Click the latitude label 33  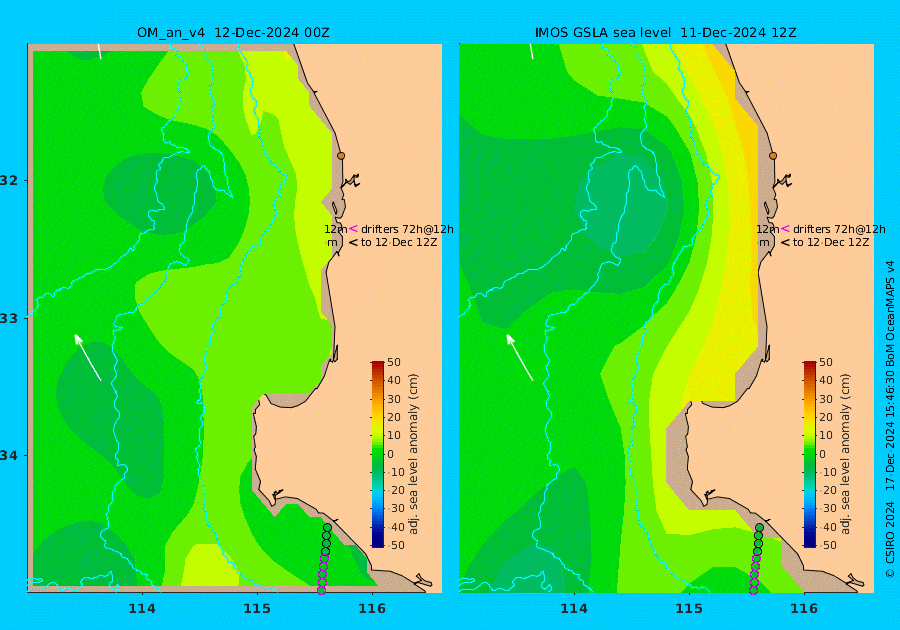[9, 318]
